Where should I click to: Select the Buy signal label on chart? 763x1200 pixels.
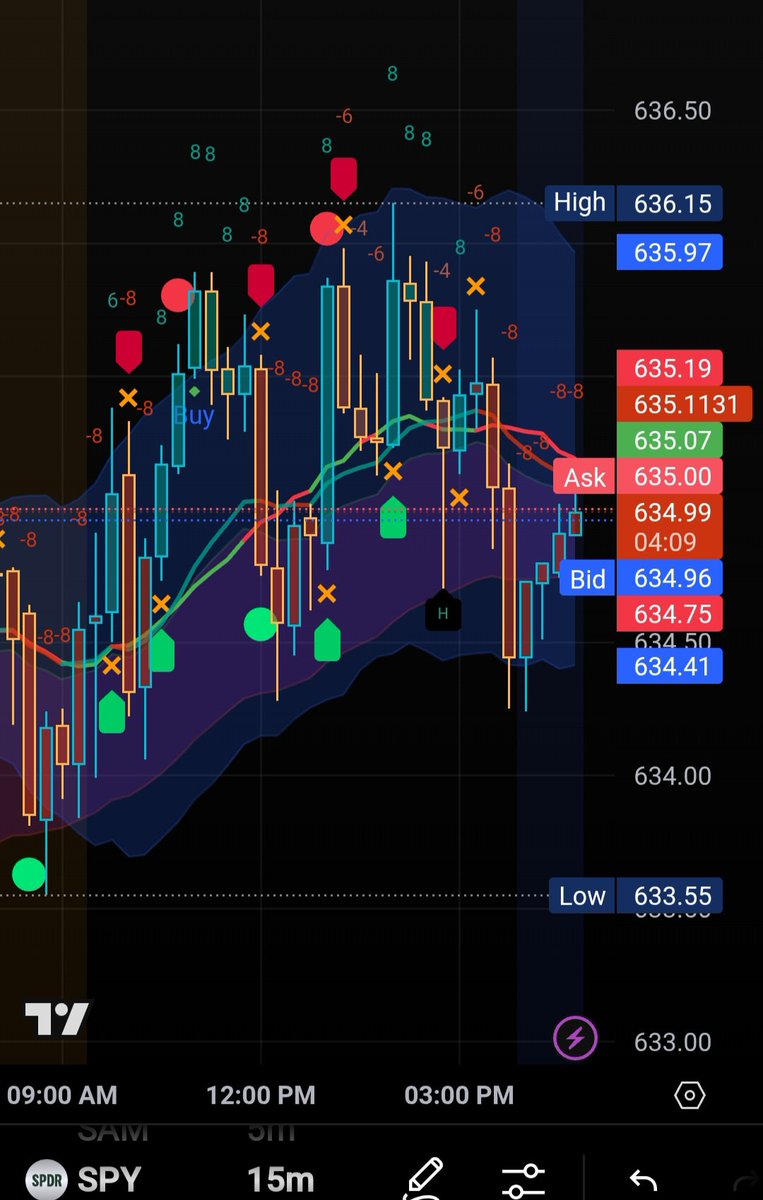194,415
